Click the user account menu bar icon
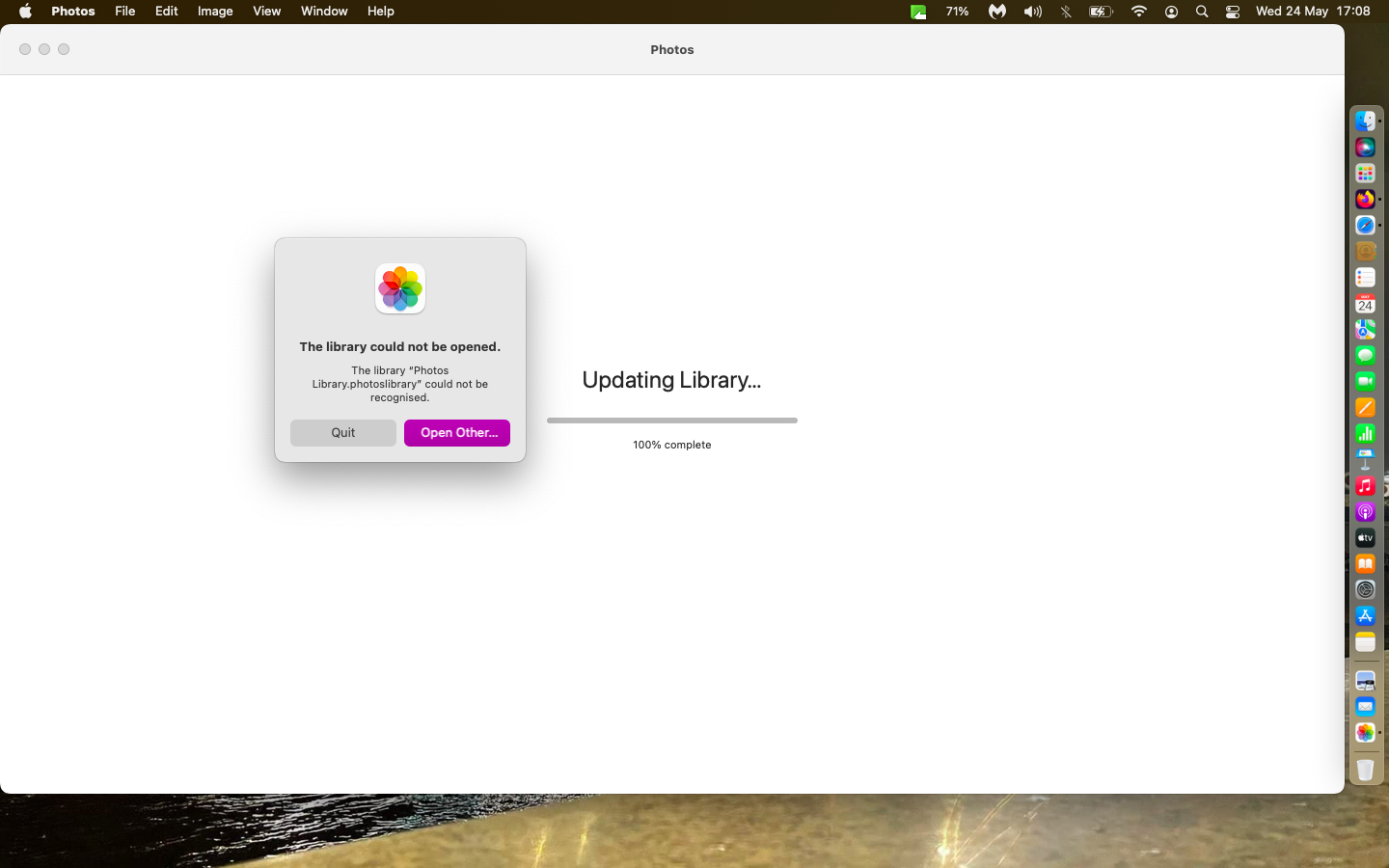This screenshot has width=1389, height=868. 1171,12
